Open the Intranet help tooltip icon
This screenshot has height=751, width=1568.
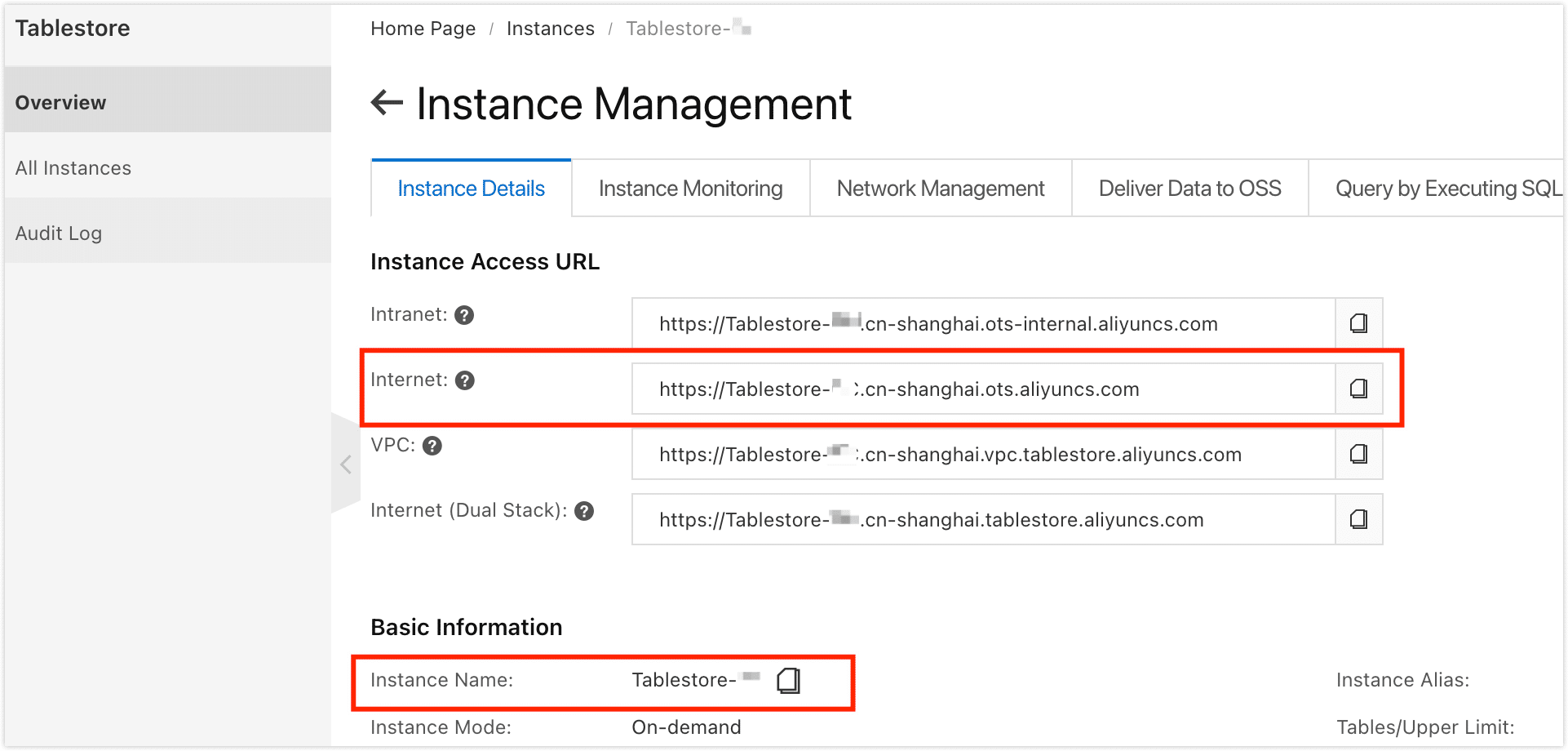(x=463, y=314)
